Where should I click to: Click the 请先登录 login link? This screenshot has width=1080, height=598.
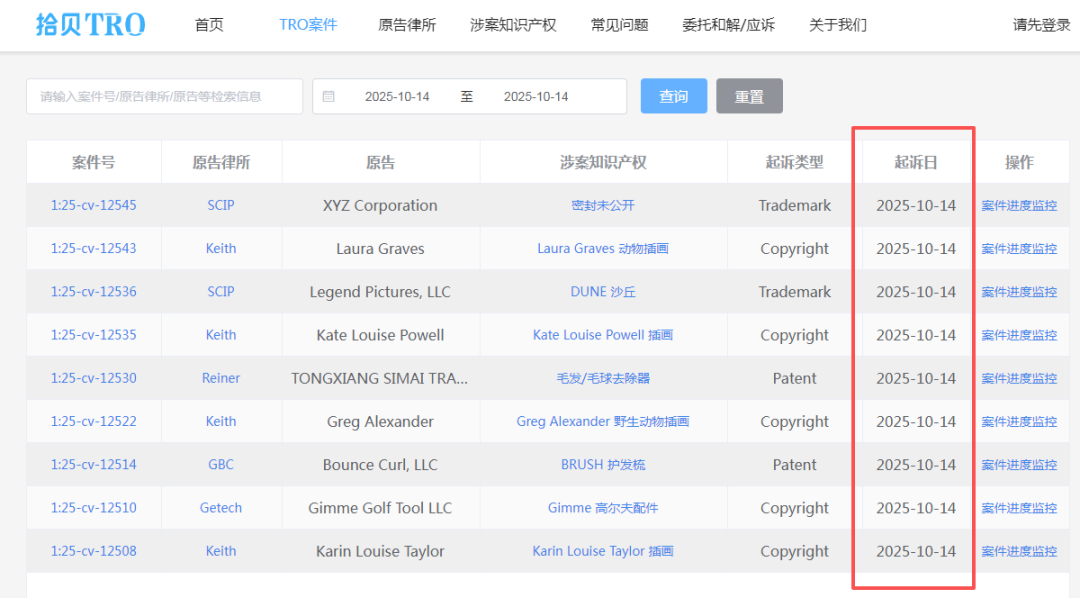point(1041,25)
